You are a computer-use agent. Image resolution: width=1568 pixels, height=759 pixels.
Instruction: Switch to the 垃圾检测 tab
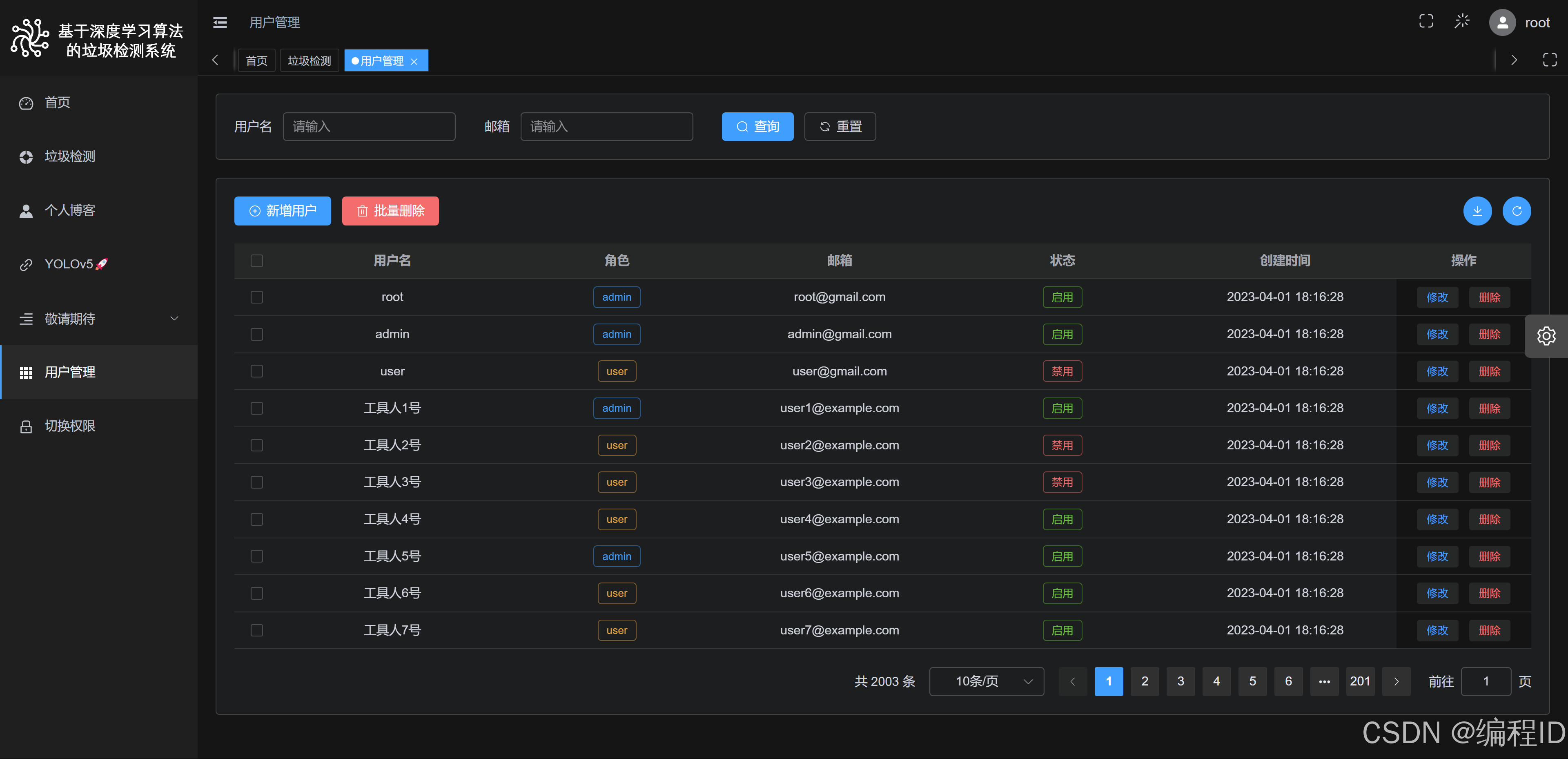(x=309, y=60)
